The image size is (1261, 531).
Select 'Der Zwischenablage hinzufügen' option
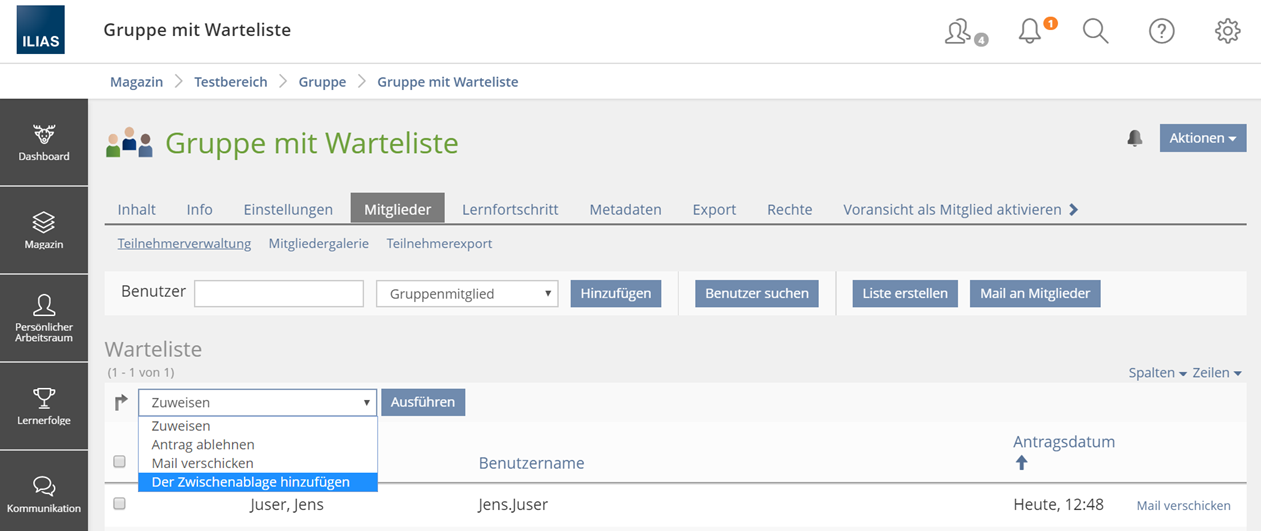click(x=251, y=482)
